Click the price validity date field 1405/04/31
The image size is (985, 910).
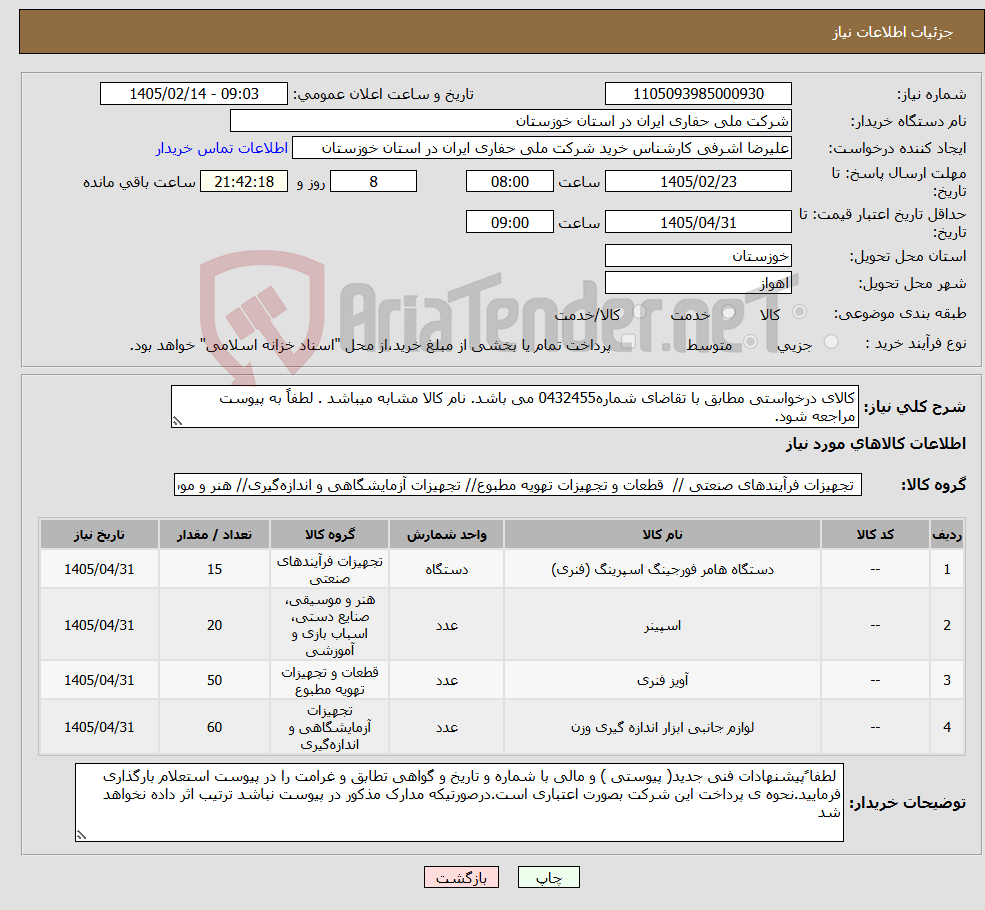(698, 222)
